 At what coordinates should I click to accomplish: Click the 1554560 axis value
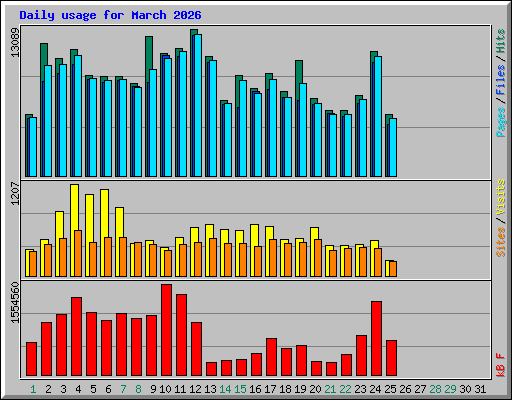tap(15, 303)
